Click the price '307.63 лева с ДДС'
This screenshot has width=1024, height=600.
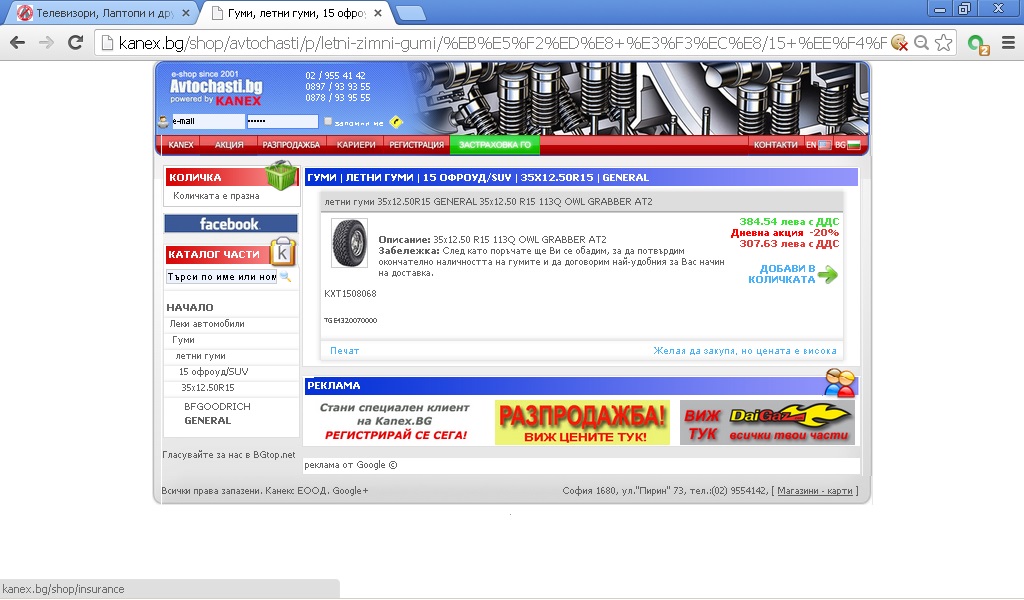pos(789,244)
